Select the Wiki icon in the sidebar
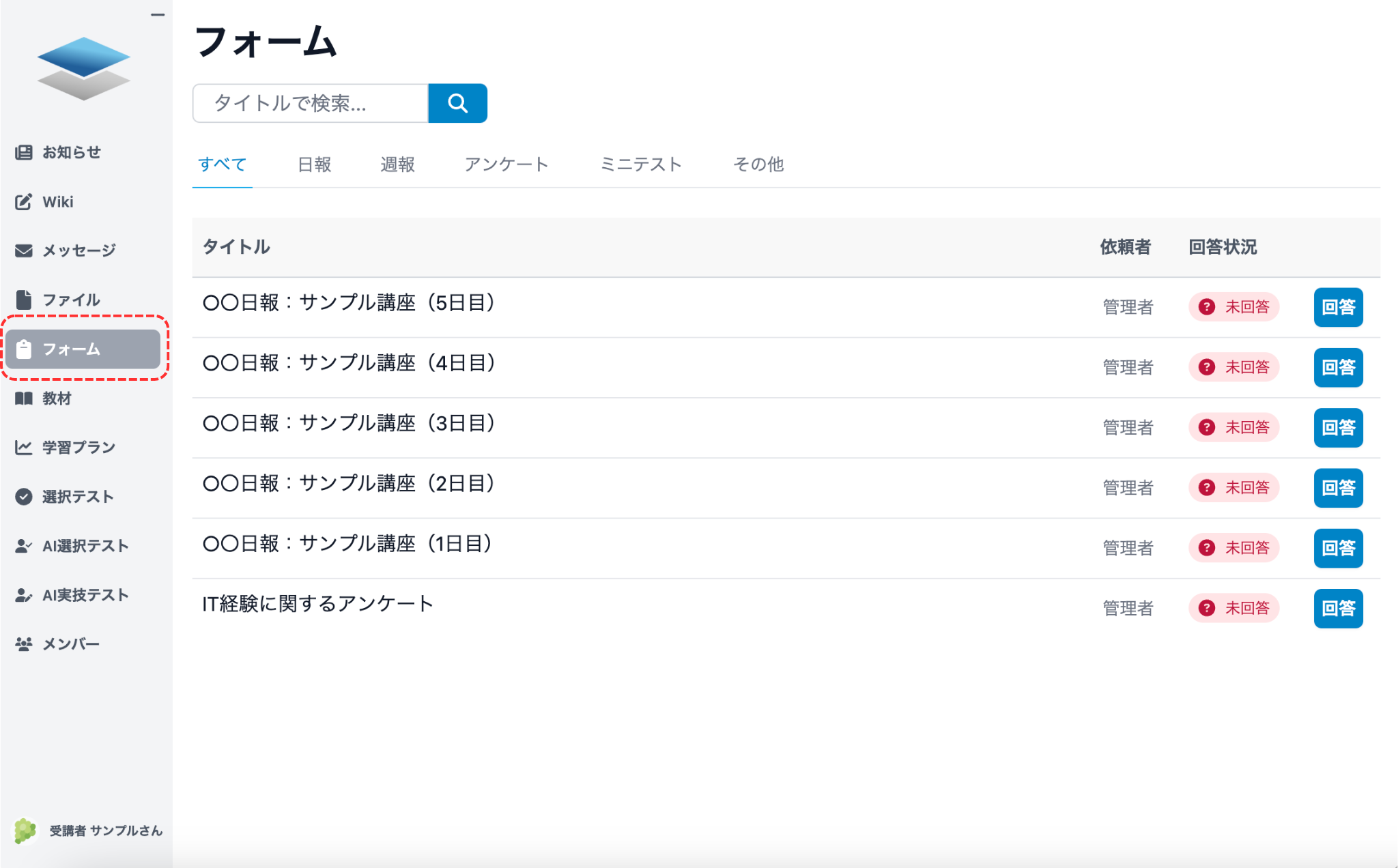 (x=24, y=201)
